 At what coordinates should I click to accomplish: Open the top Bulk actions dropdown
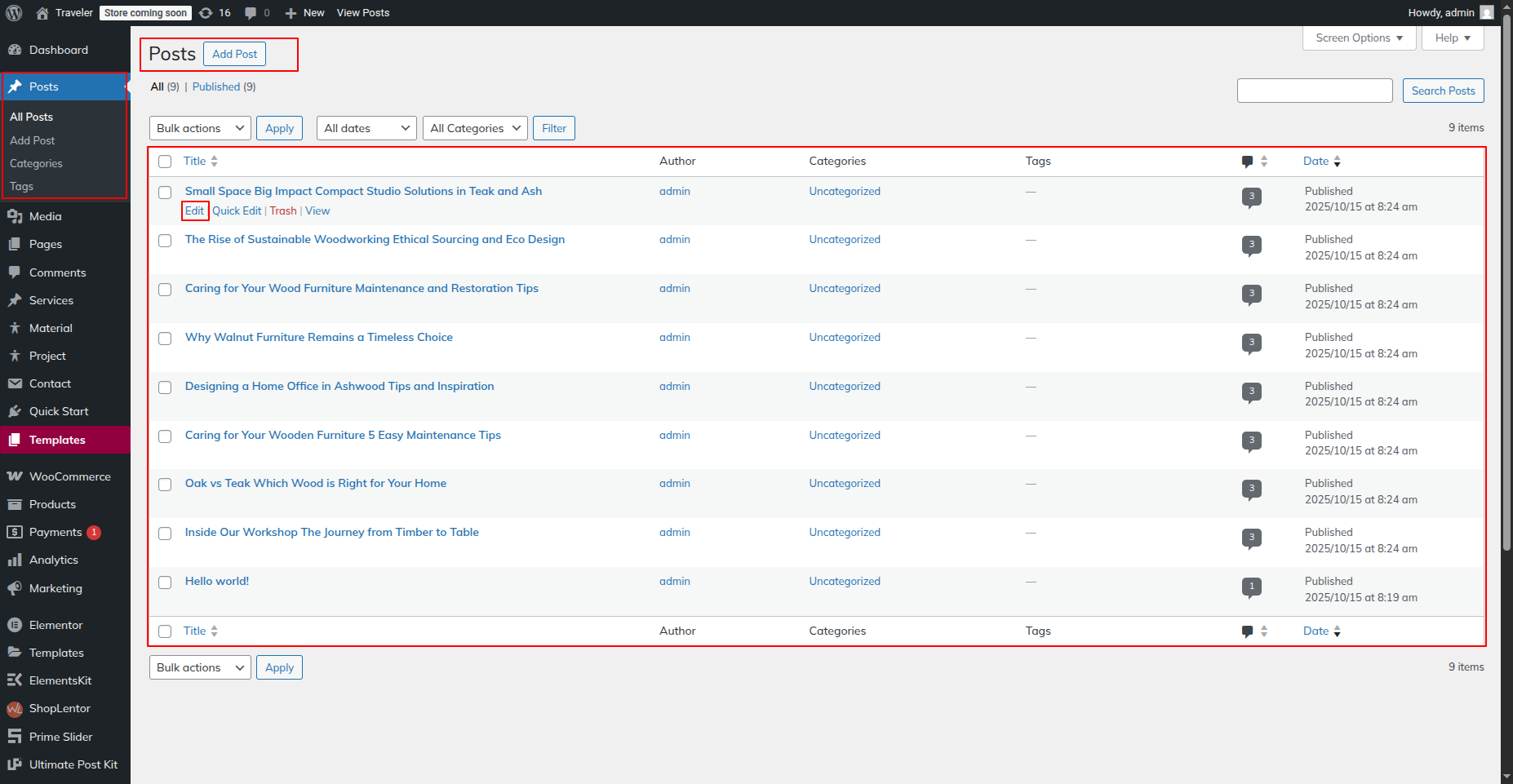[200, 128]
